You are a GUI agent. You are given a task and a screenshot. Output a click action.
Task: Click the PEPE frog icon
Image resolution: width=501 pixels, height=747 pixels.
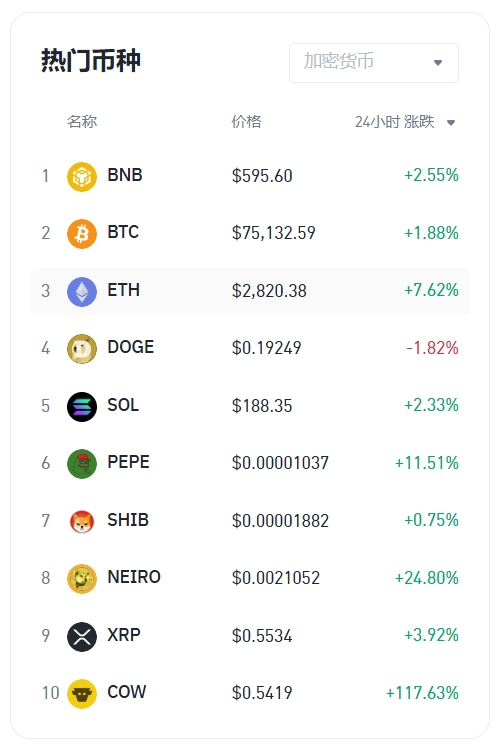[82, 464]
